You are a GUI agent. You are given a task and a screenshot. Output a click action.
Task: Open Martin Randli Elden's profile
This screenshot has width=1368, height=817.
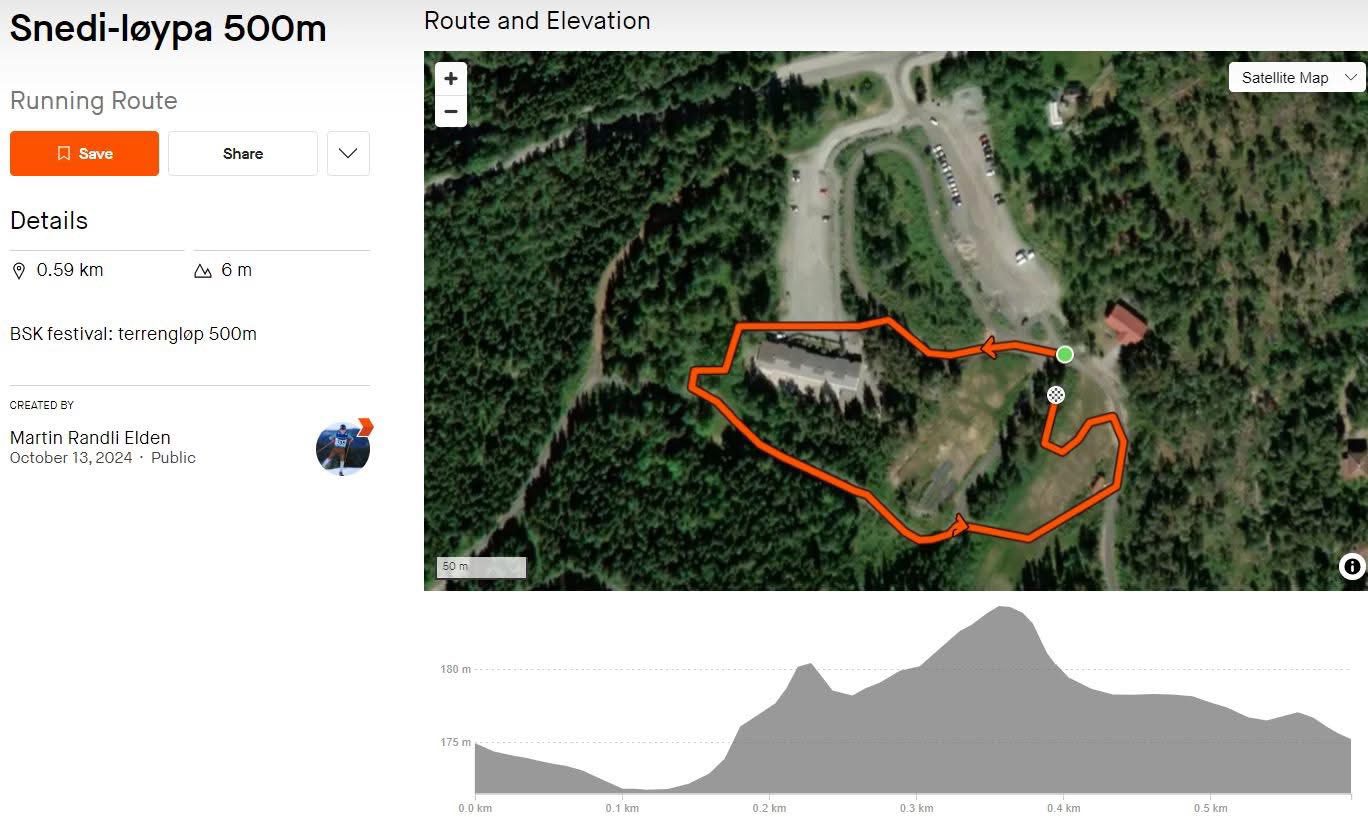[90, 438]
